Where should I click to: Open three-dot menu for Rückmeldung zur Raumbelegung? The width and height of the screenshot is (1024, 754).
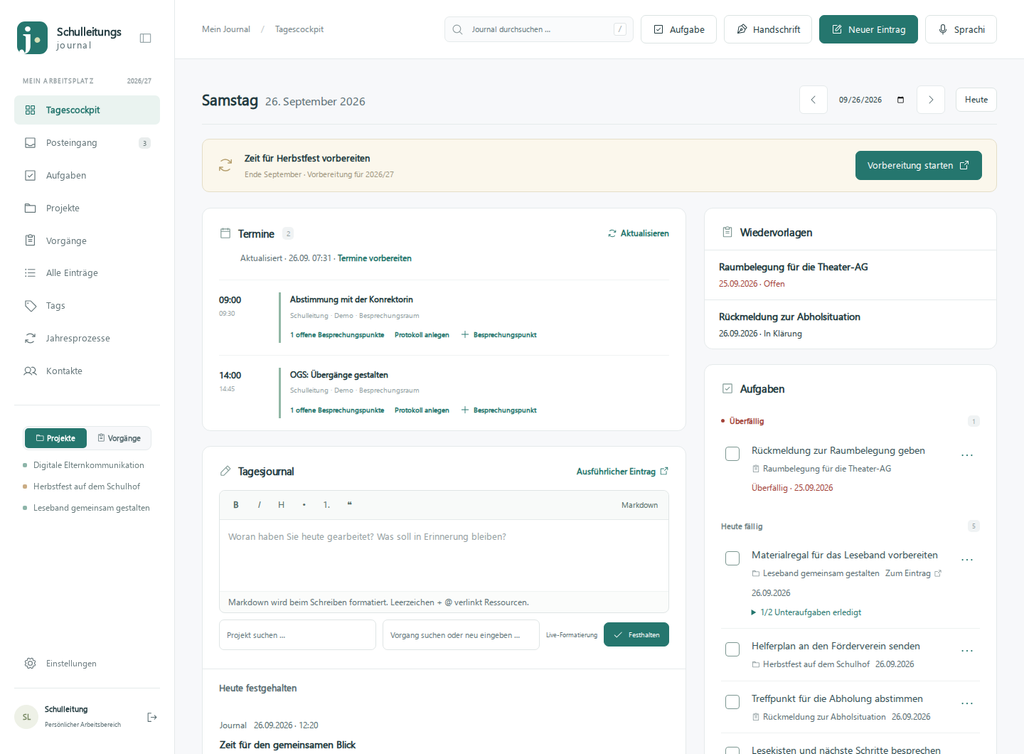coord(967,455)
